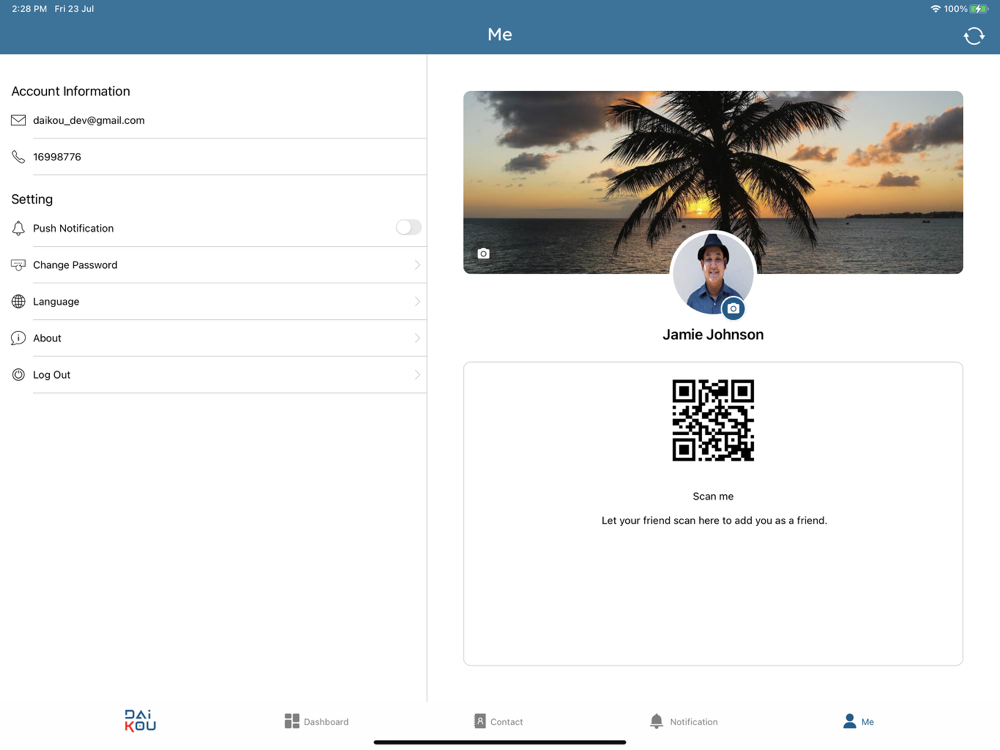Click the About info bubble icon
Screen dimensions: 1000x750
tap(18, 338)
